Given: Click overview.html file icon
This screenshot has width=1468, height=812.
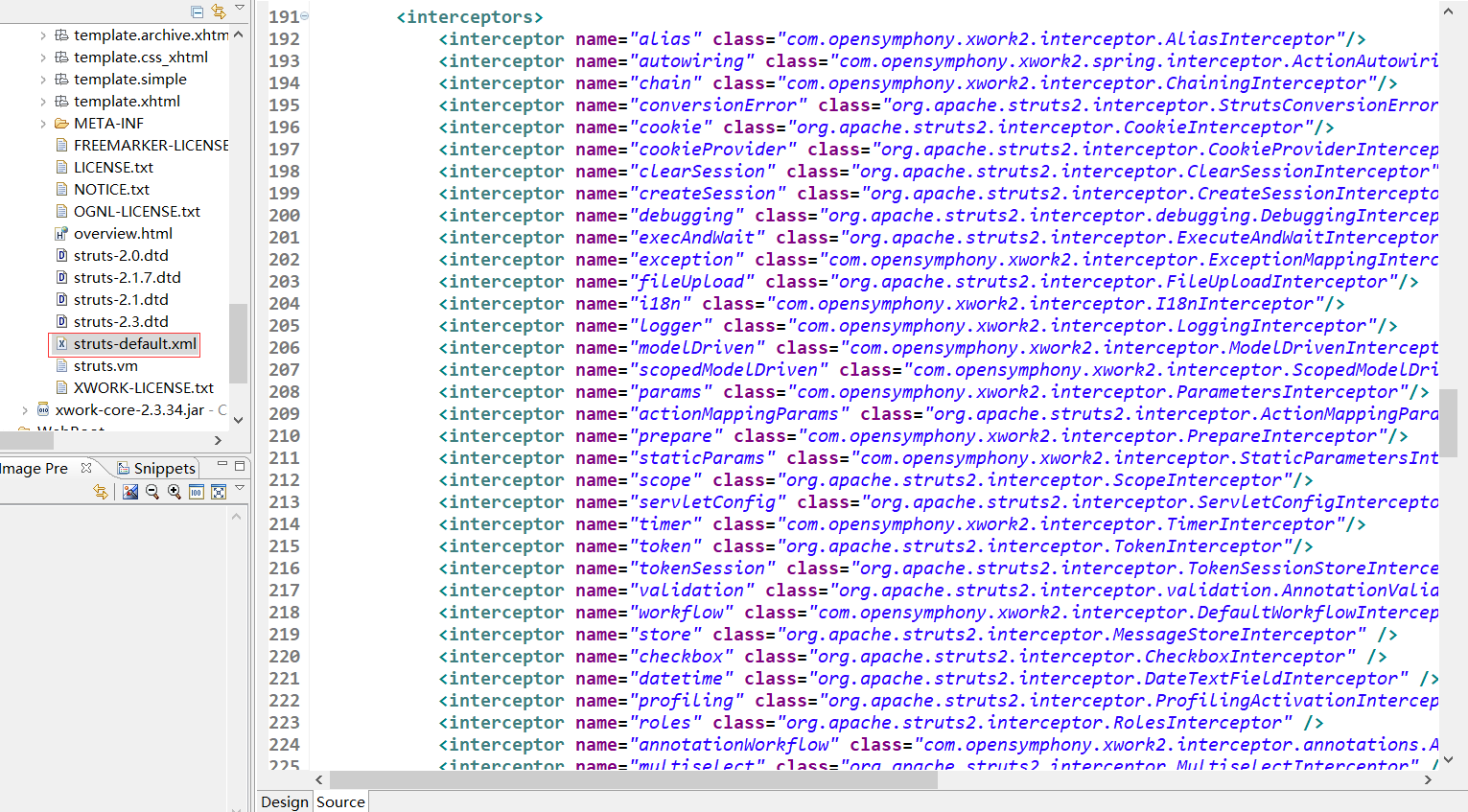Looking at the screenshot, I should [61, 234].
